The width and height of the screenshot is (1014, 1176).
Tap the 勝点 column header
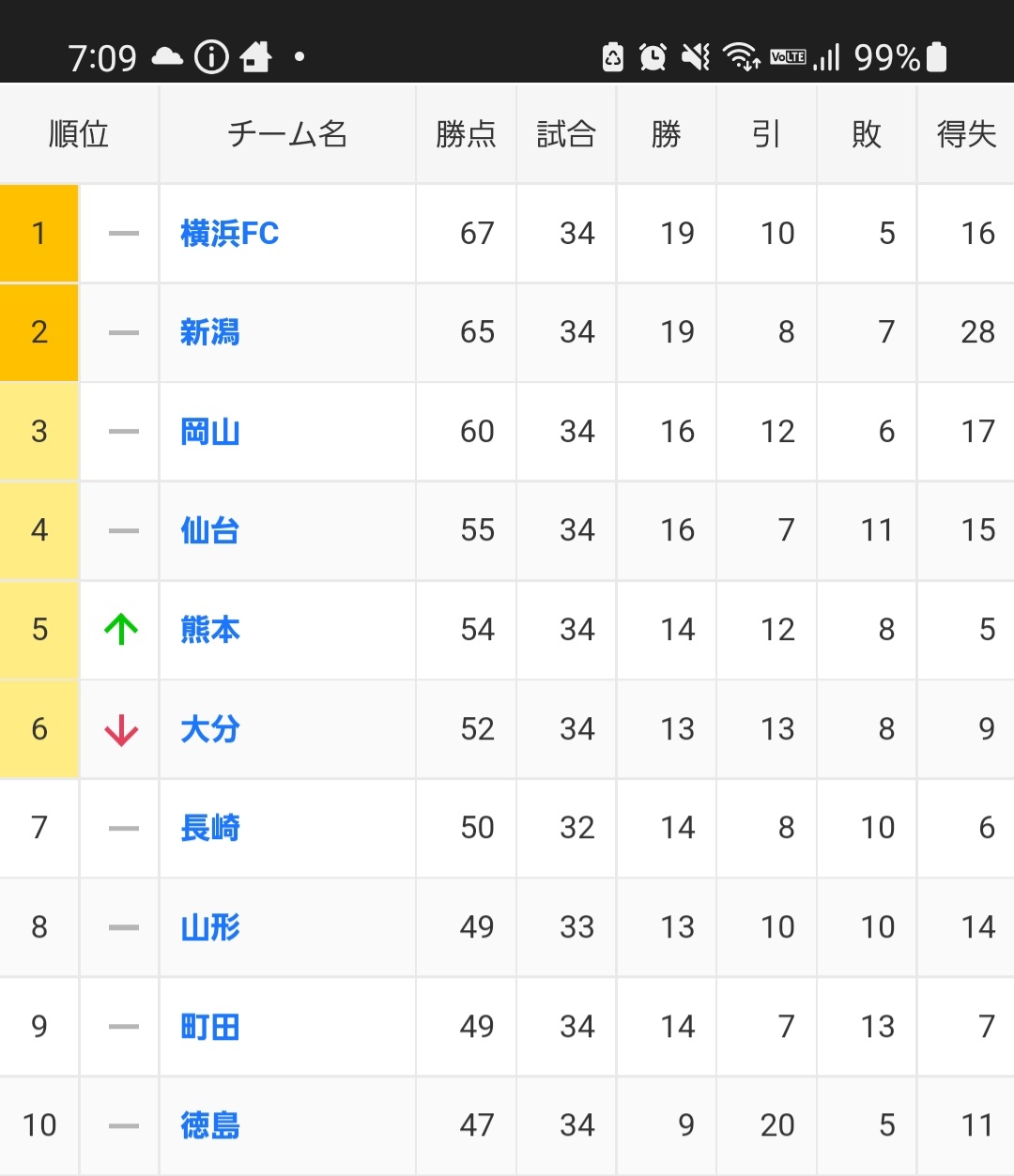click(x=466, y=134)
